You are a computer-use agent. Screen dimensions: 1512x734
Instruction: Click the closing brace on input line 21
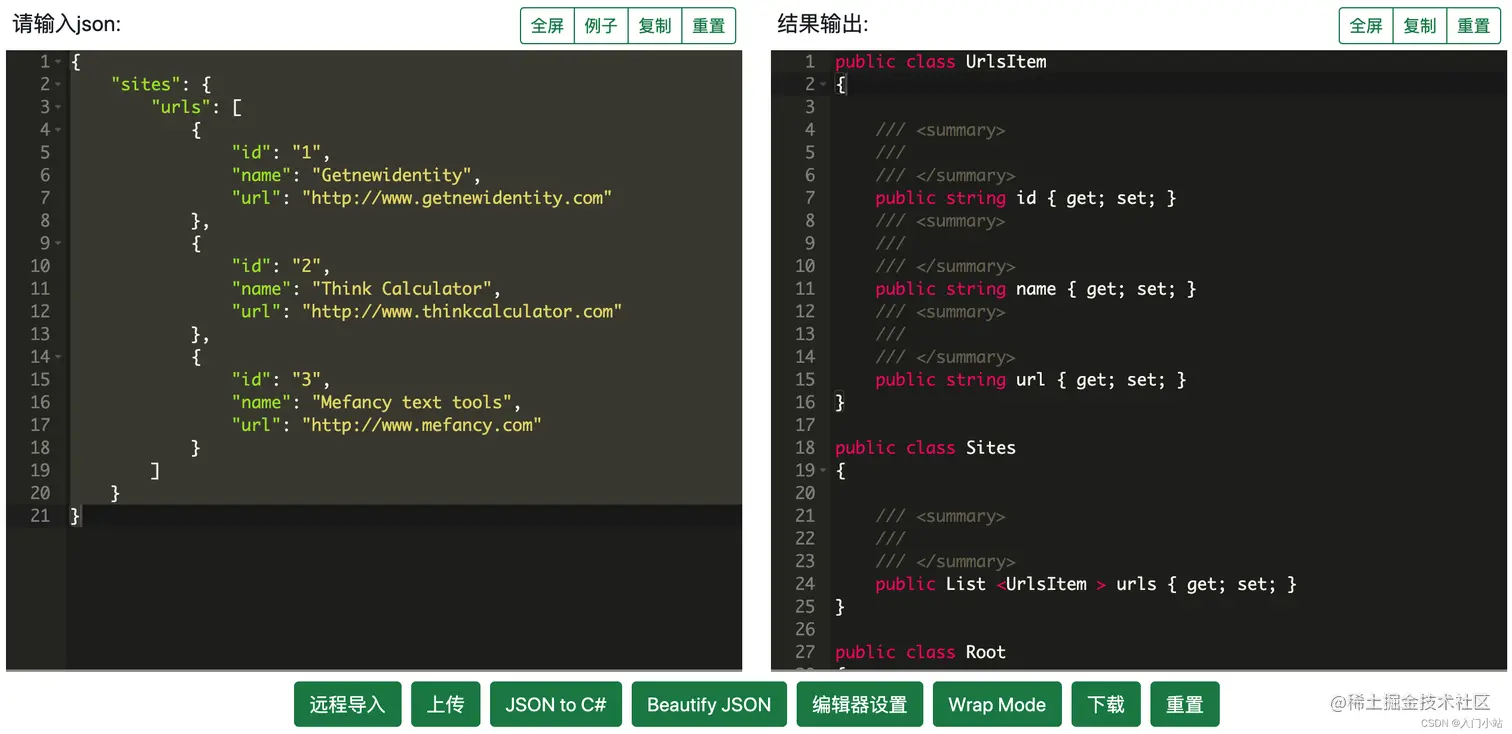click(75, 516)
